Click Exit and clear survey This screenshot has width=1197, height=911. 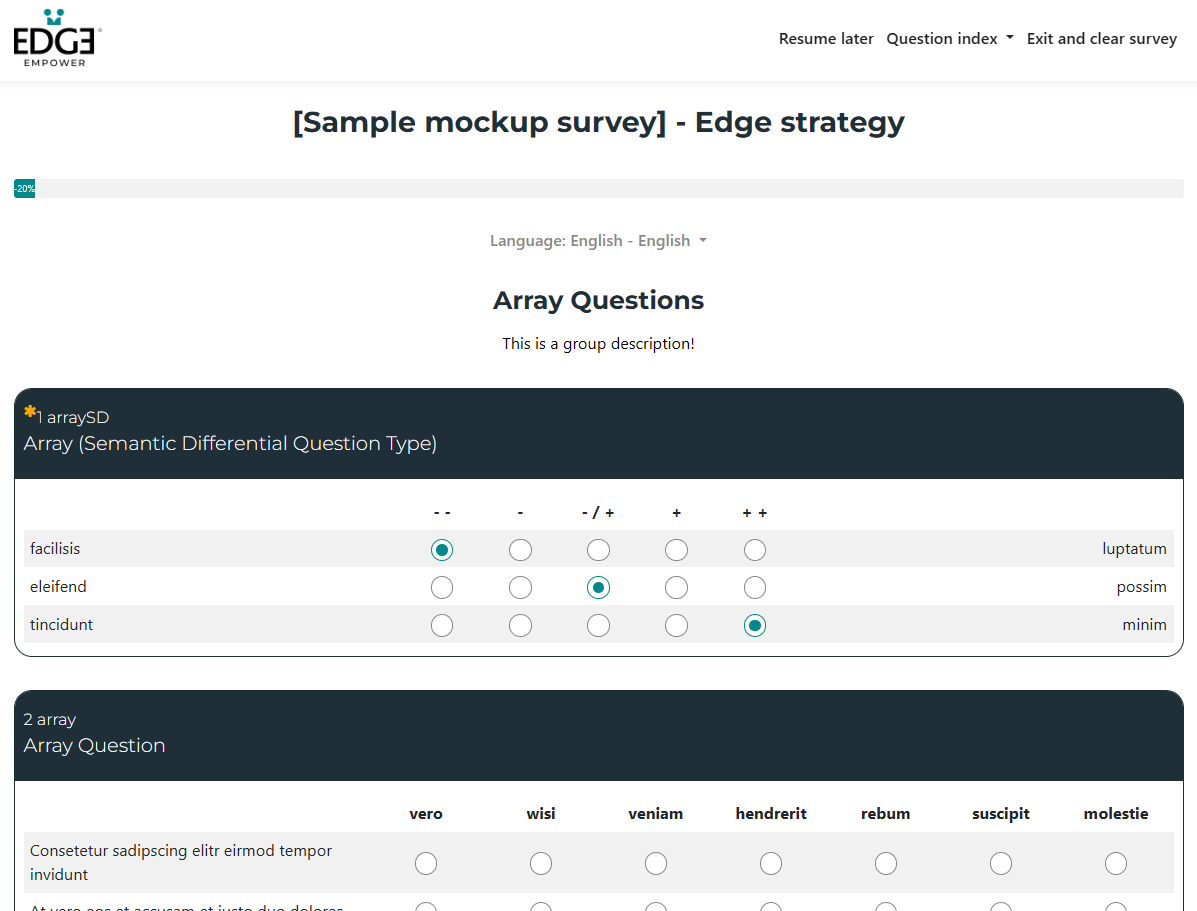coord(1101,39)
